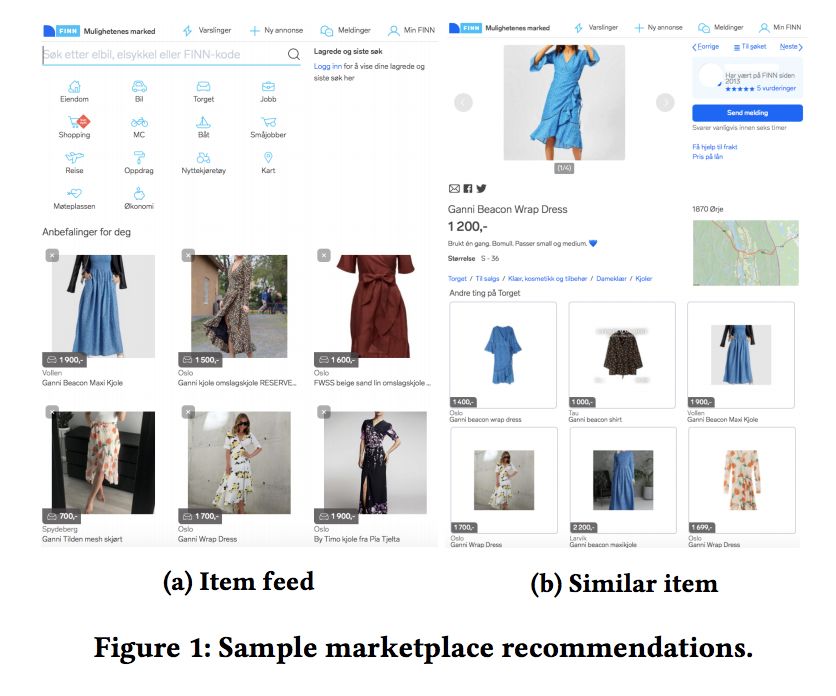836x696 pixels.
Task: Open Min FINN in similar item header
Action: pyautogui.click(x=780, y=27)
